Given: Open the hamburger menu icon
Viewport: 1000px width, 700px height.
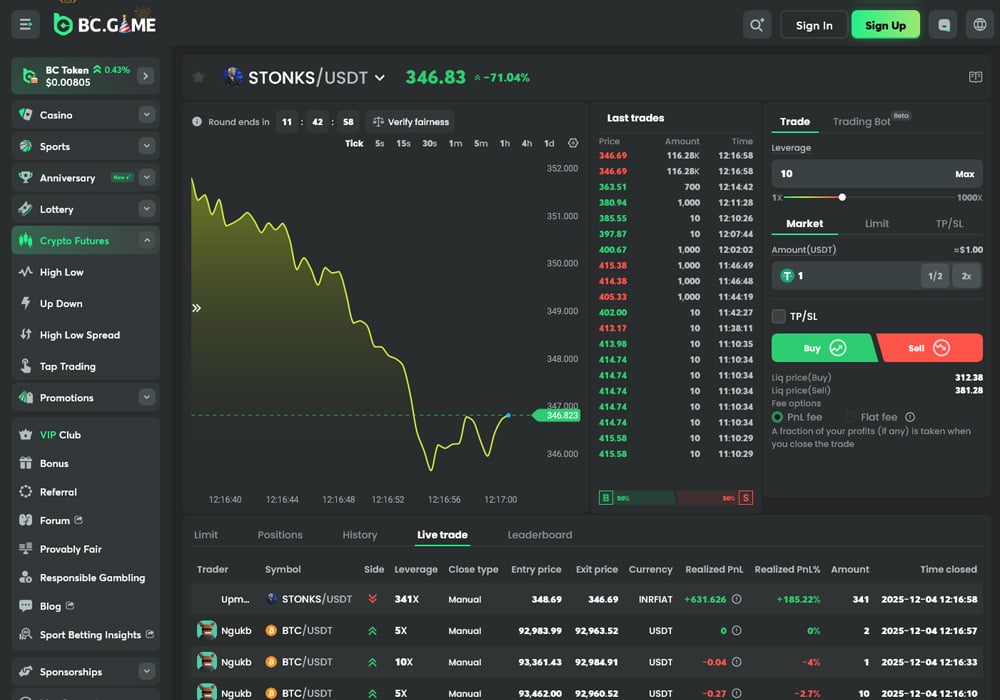Looking at the screenshot, I should click(x=26, y=25).
